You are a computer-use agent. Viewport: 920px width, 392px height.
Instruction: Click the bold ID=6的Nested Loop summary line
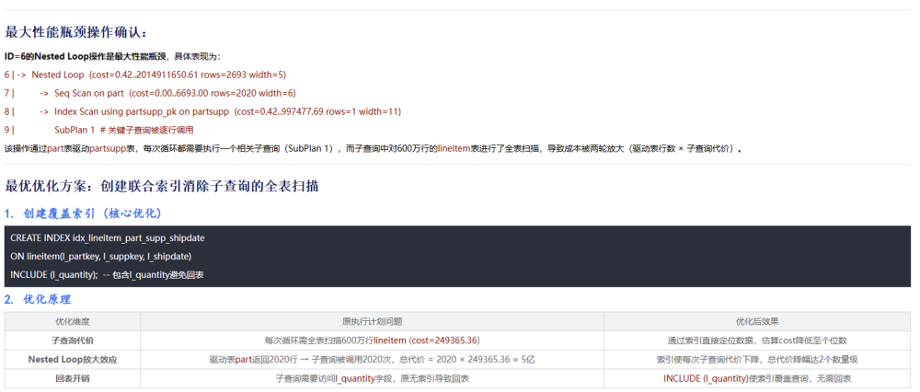point(112,56)
